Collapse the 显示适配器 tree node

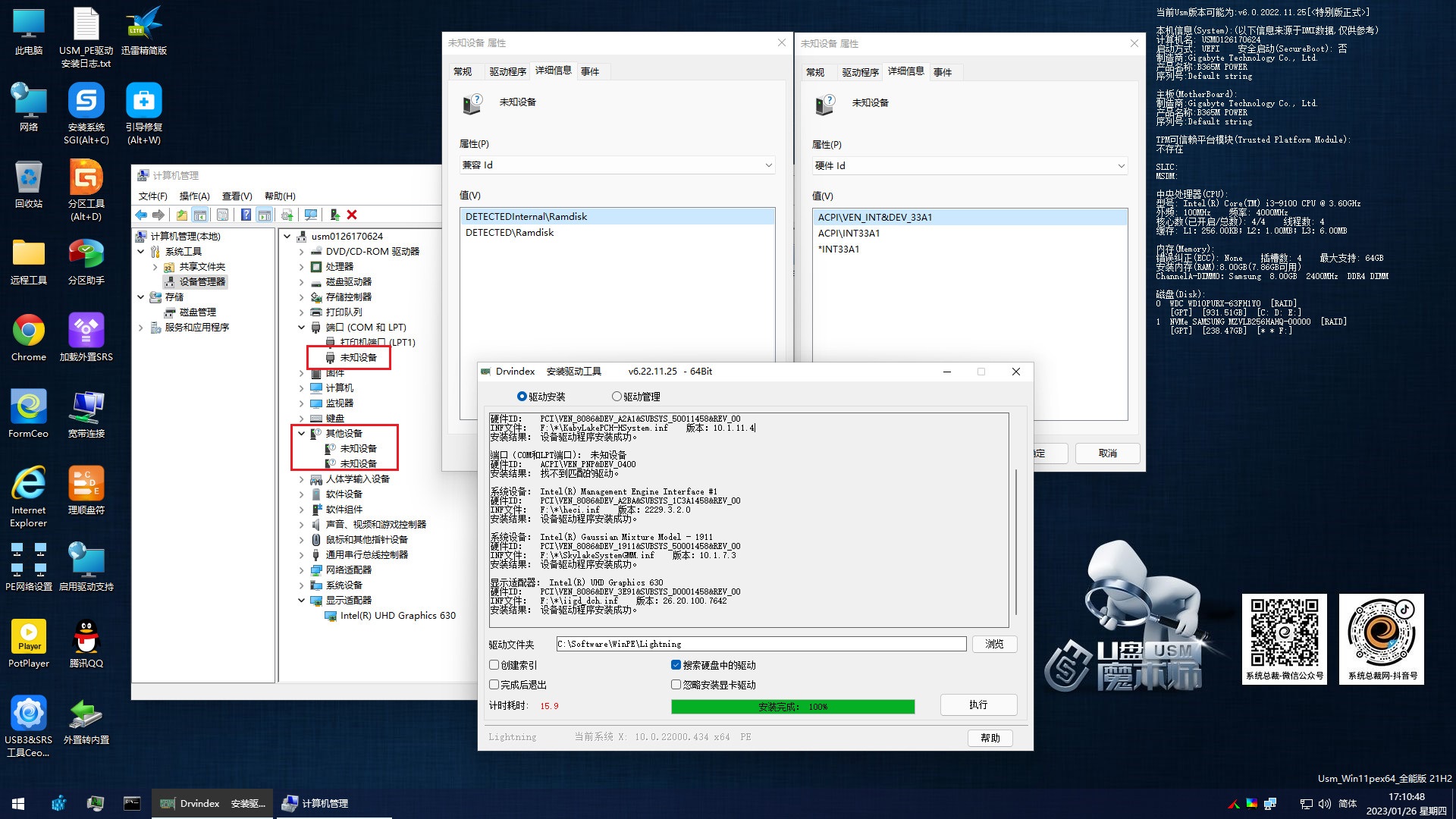click(302, 600)
